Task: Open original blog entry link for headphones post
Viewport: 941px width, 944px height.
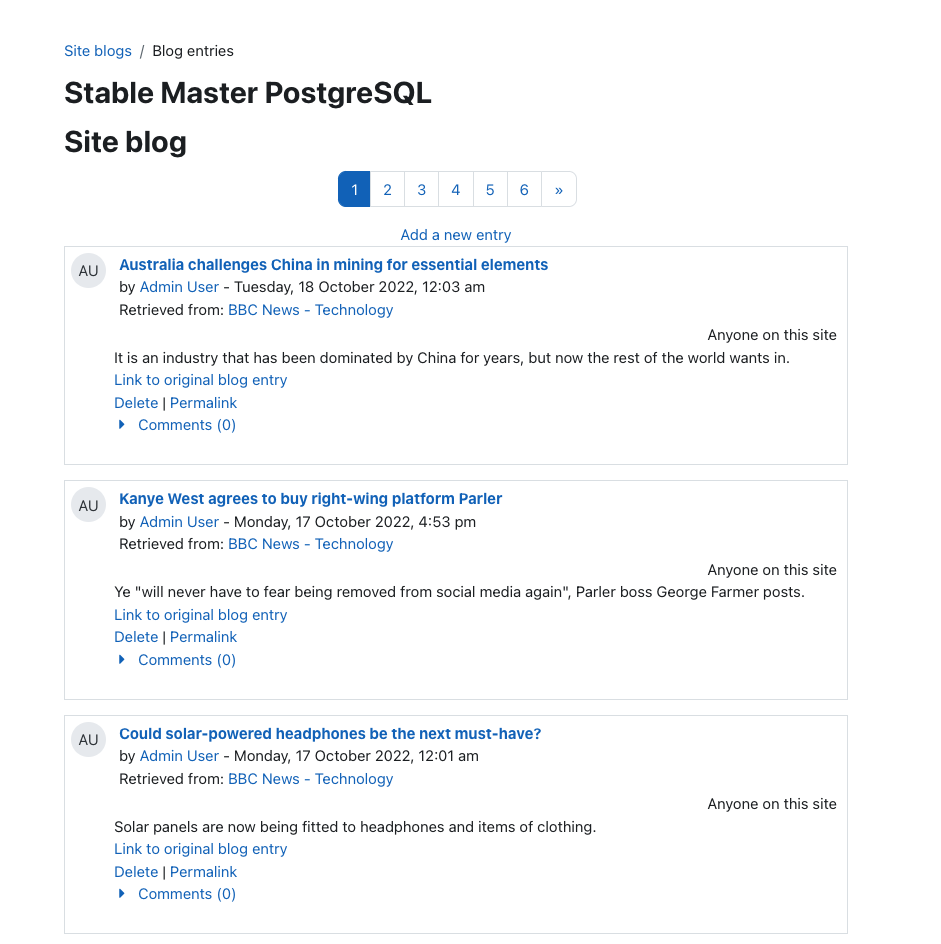Action: pos(200,849)
